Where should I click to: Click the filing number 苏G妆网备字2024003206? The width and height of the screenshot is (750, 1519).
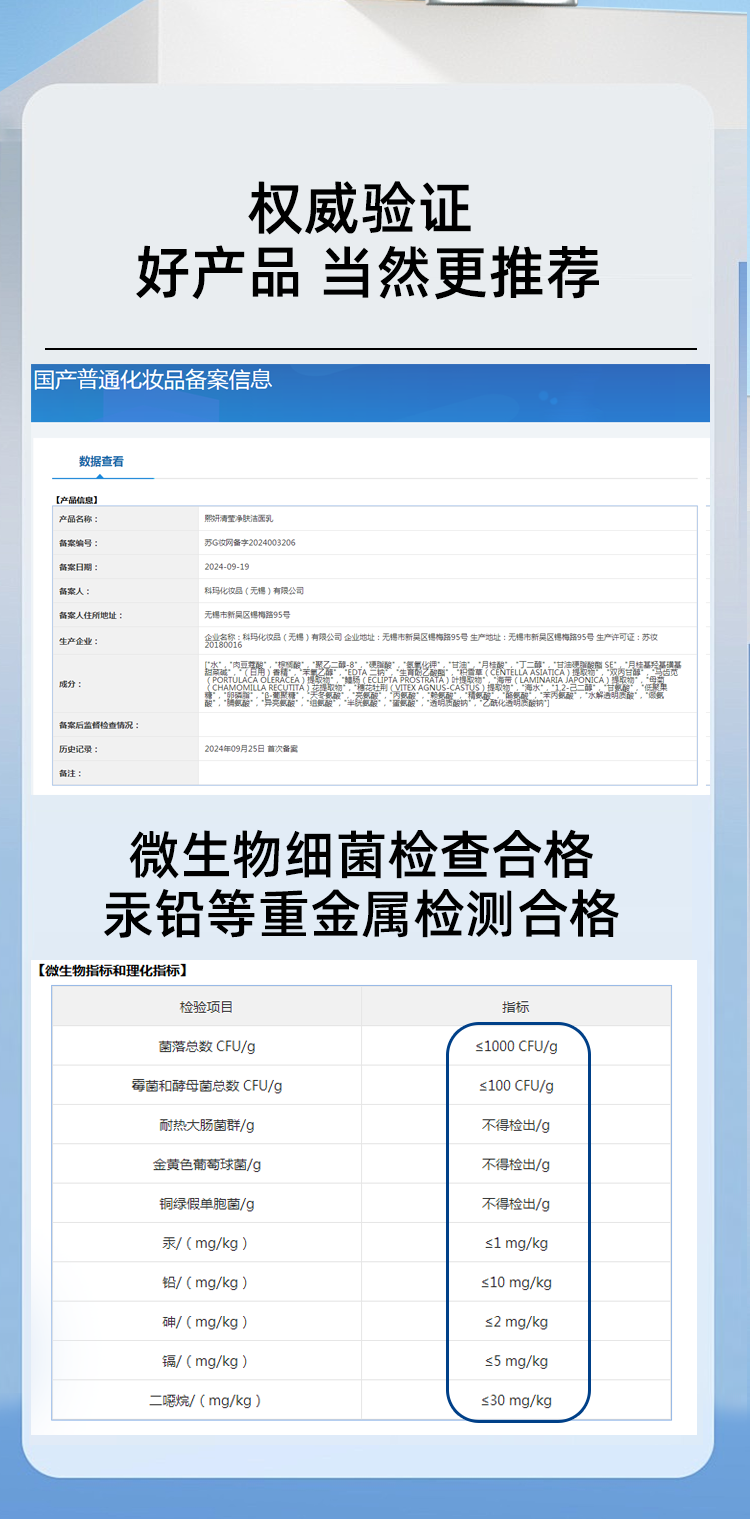tap(249, 543)
